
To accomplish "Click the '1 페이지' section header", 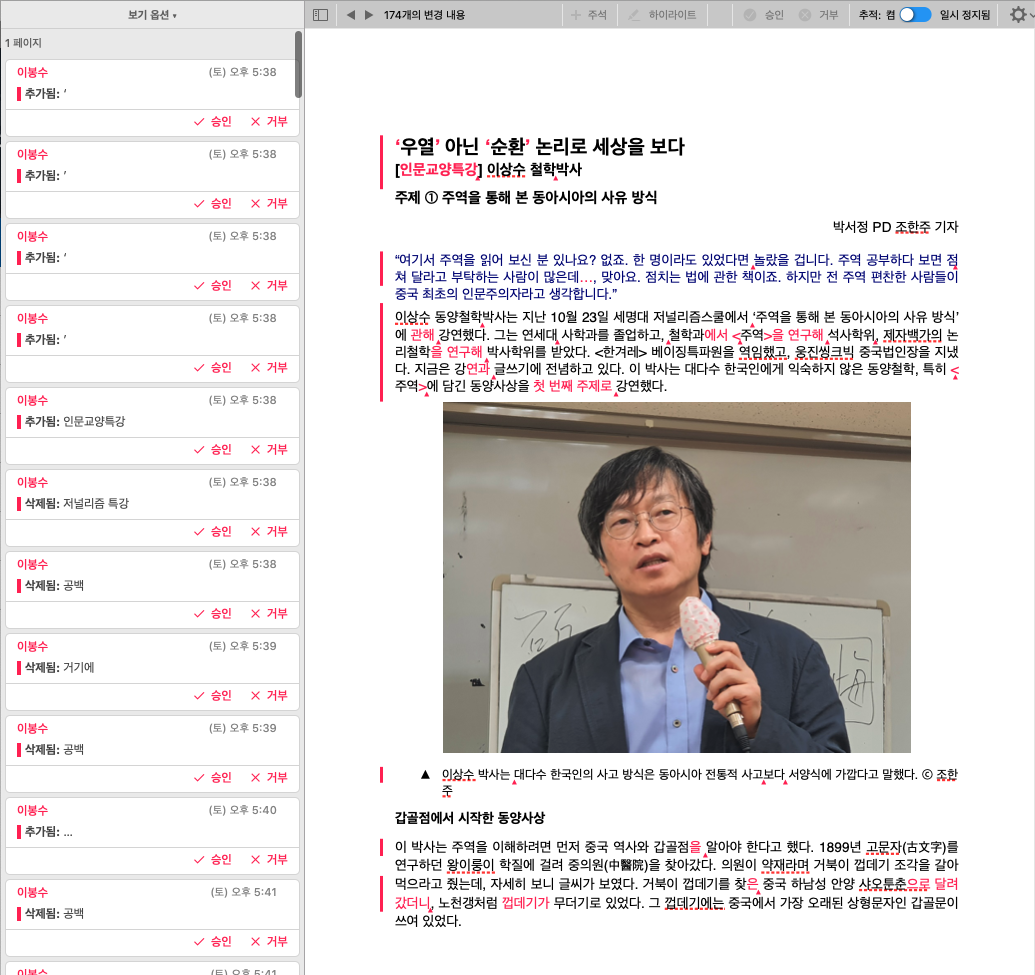I will click(23, 43).
